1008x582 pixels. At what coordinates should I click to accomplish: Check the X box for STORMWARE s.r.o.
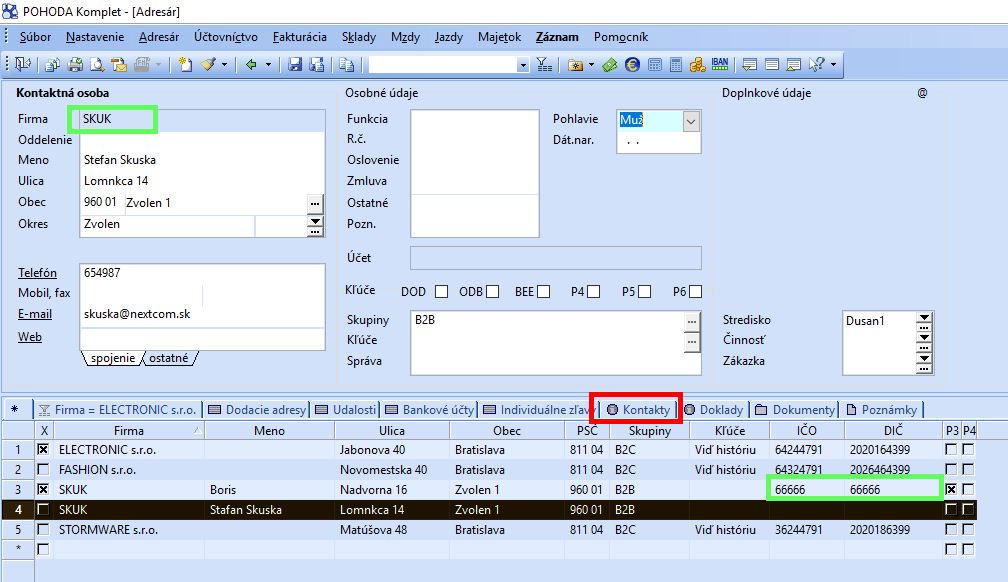pyautogui.click(x=43, y=530)
